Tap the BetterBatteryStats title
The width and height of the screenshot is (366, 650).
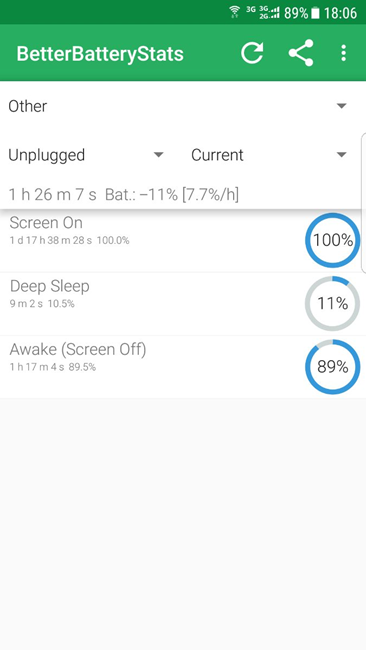pyautogui.click(x=100, y=54)
